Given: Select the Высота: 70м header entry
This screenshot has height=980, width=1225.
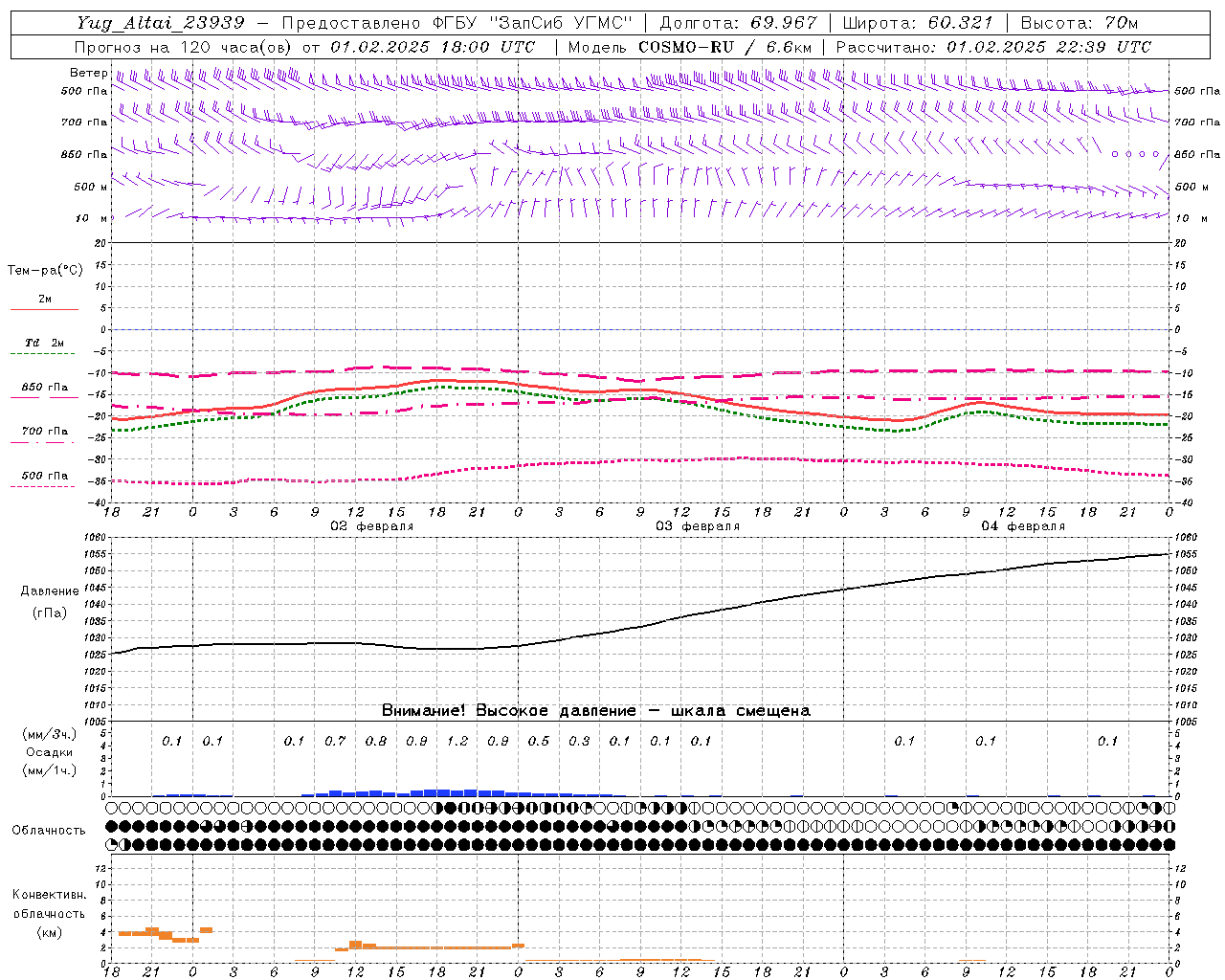Looking at the screenshot, I should (1079, 23).
